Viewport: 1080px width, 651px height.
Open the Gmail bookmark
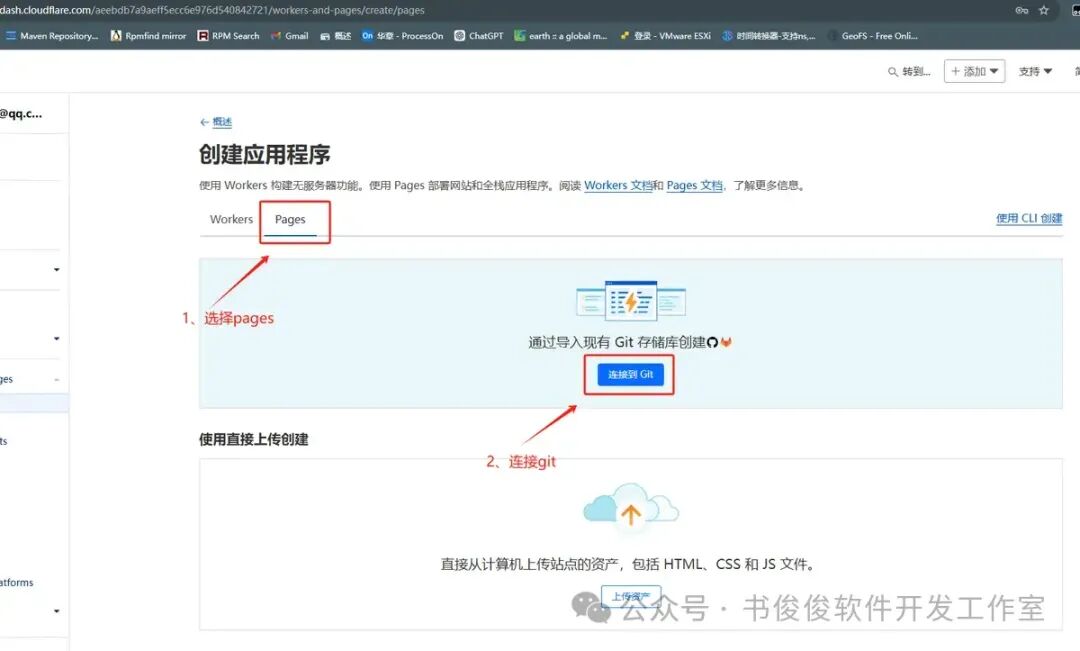(x=289, y=36)
